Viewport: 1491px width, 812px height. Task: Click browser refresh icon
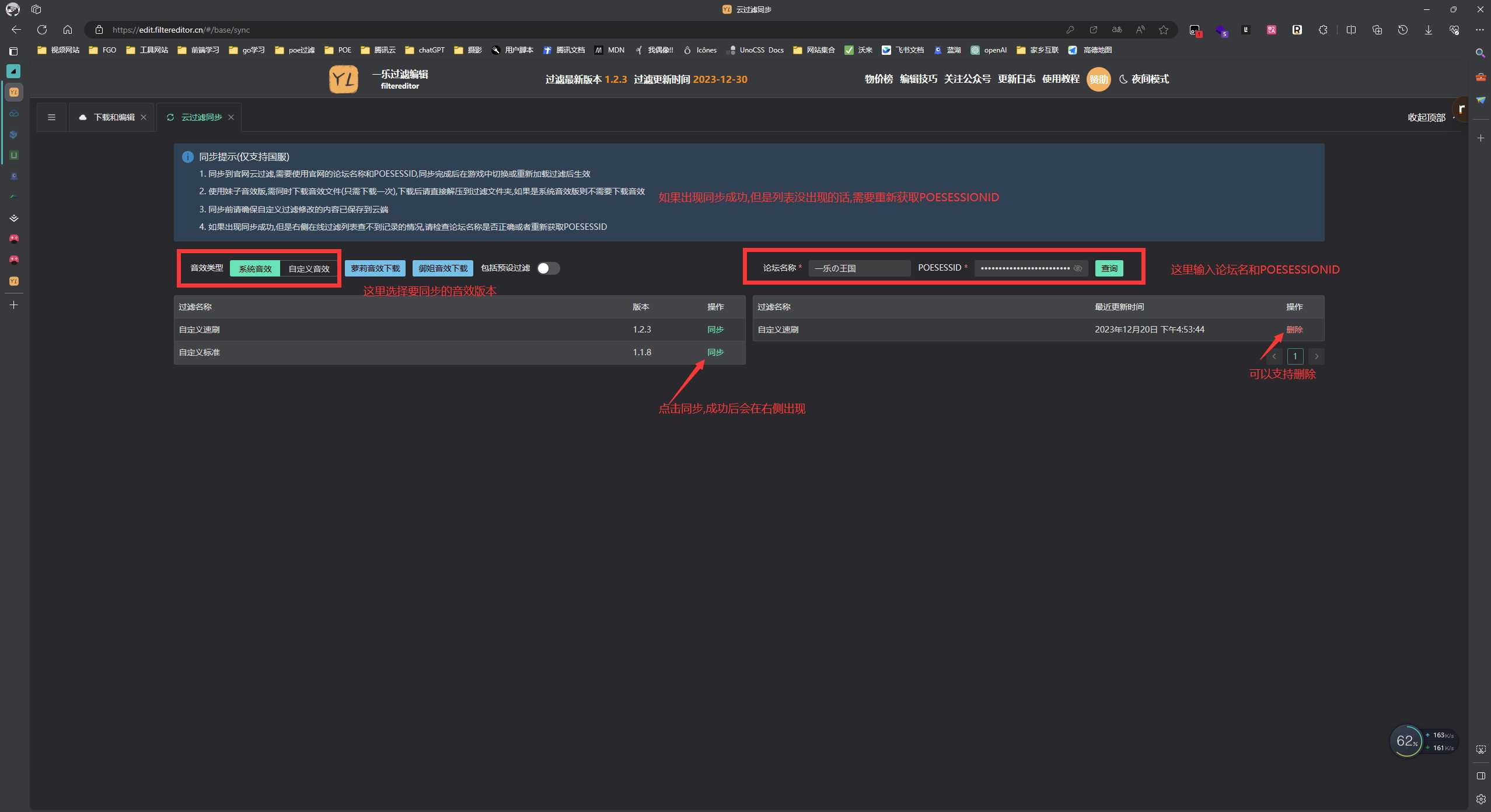[x=42, y=30]
